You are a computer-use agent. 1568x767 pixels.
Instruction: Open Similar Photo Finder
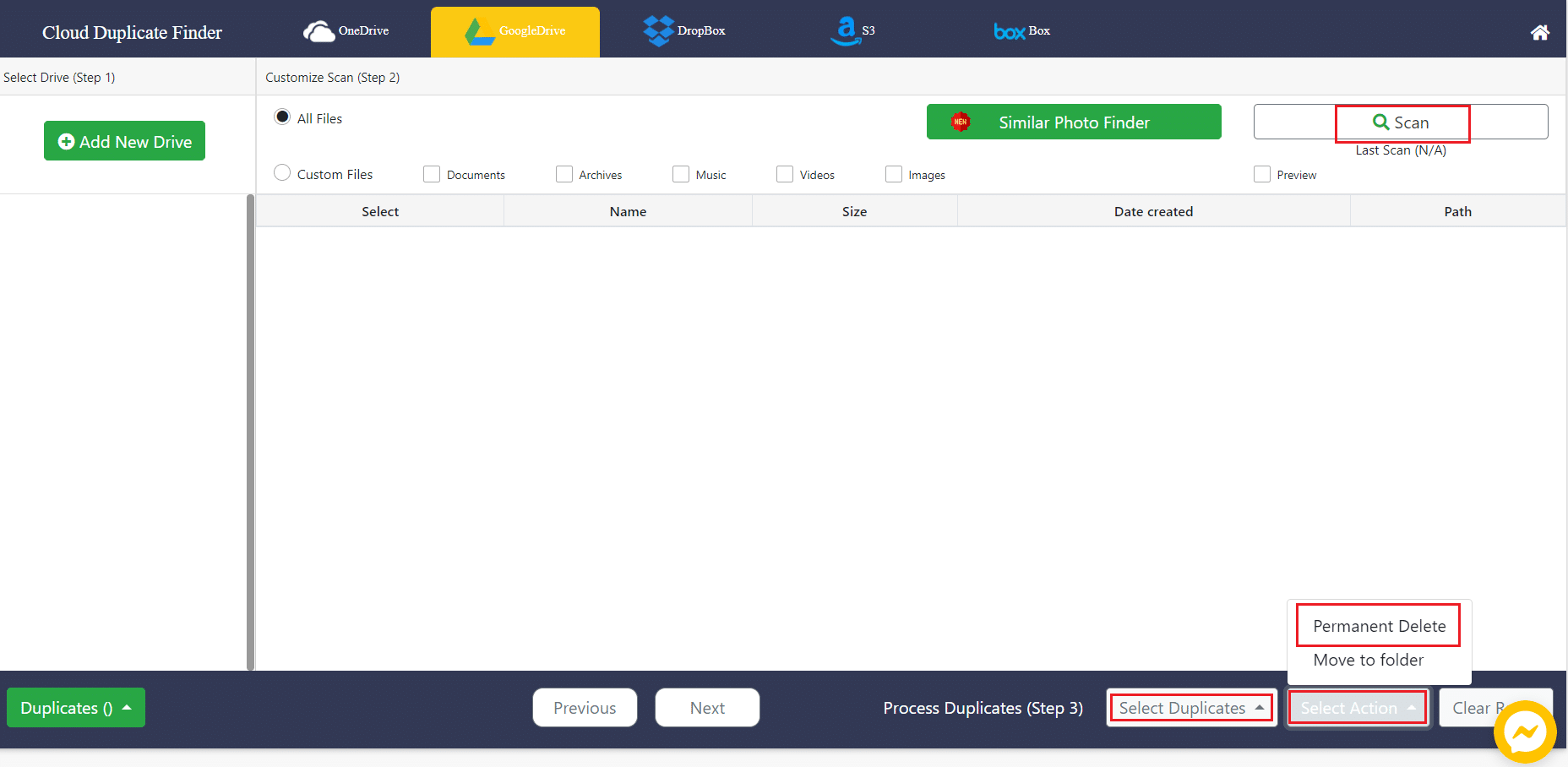point(1074,122)
